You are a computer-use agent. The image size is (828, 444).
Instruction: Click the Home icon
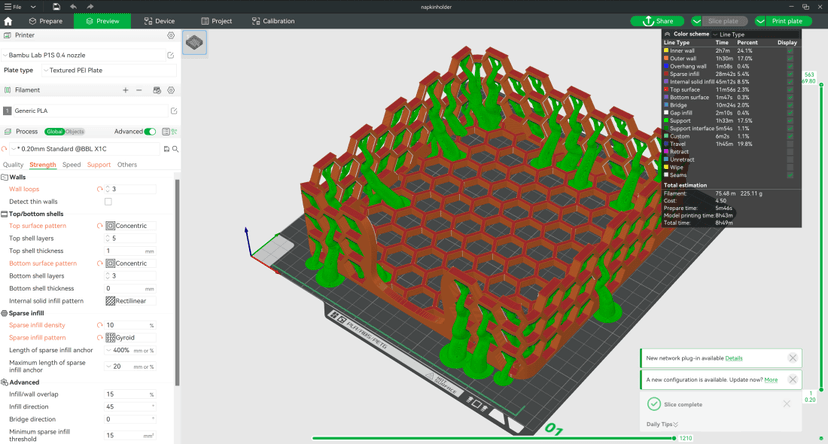(8, 21)
